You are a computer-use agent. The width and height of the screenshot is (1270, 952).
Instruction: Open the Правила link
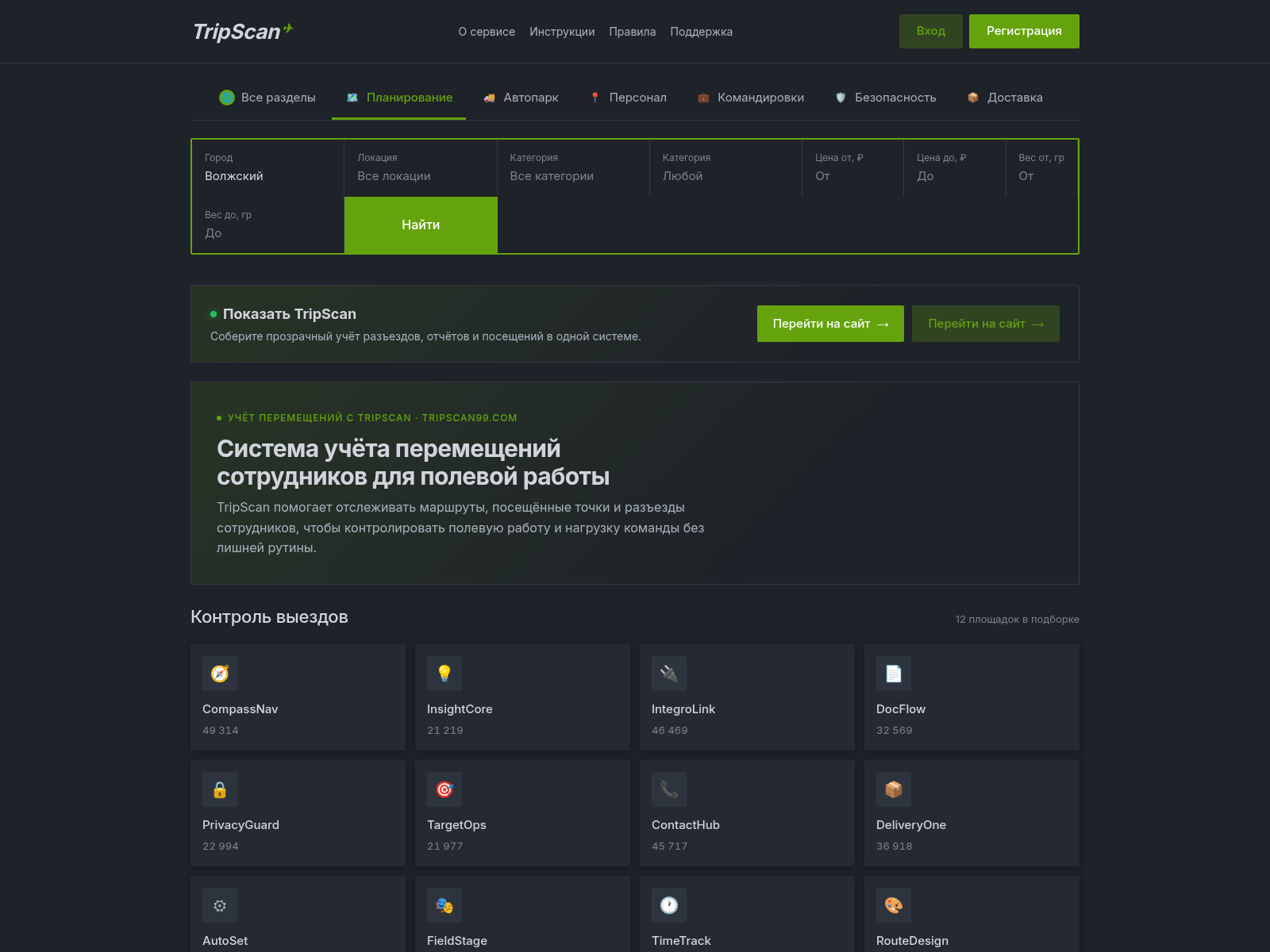(x=633, y=32)
